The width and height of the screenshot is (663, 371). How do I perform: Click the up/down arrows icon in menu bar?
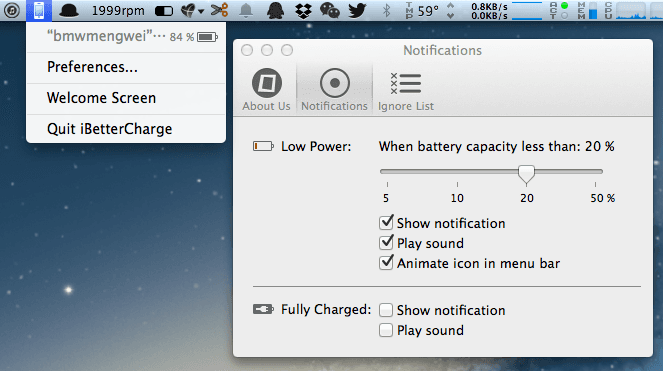click(x=451, y=11)
